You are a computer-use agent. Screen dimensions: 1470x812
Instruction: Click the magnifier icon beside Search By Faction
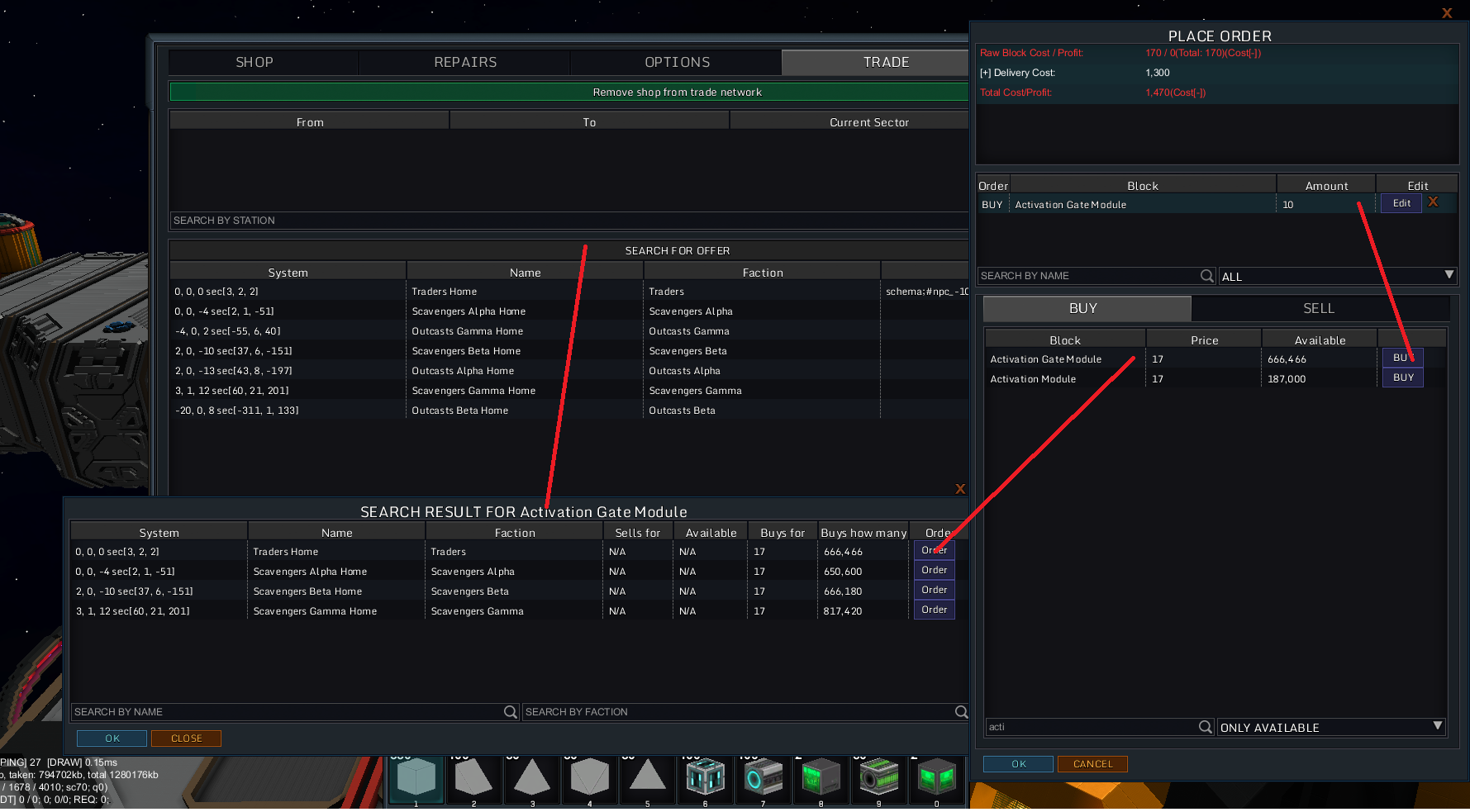coord(961,712)
